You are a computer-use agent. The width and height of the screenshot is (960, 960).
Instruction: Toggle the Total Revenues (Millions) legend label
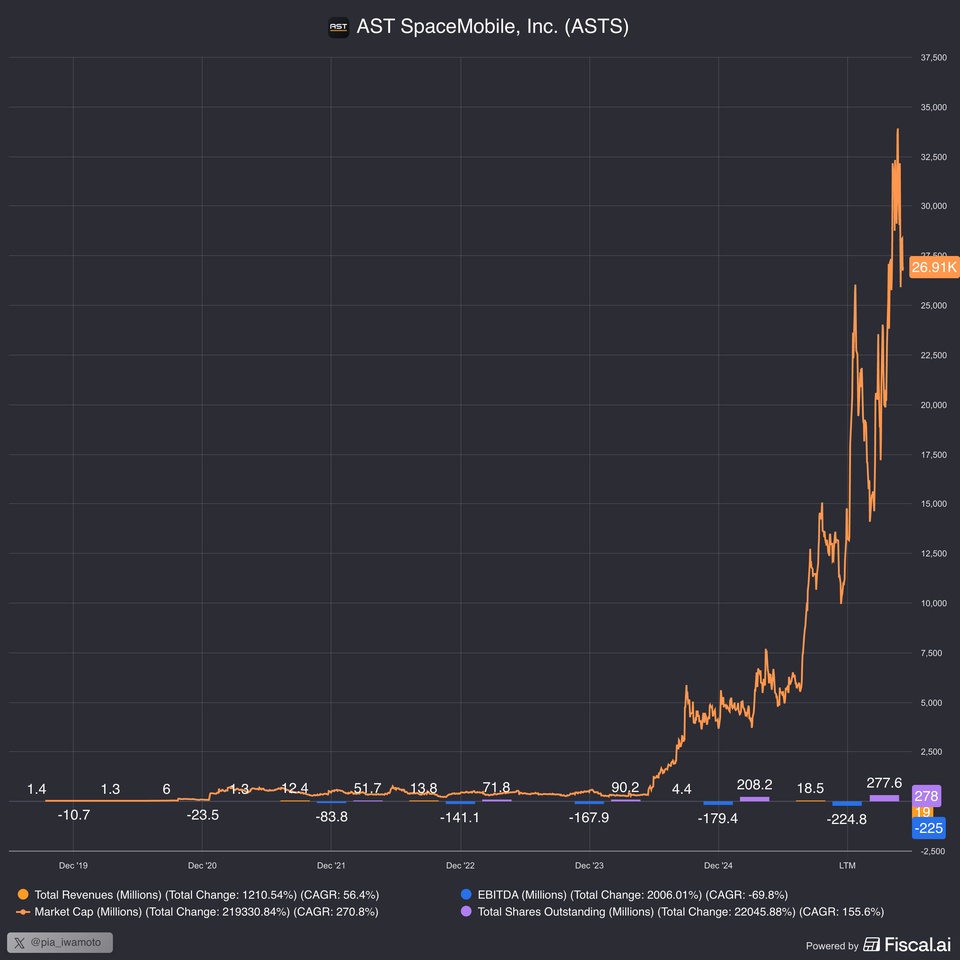point(206,894)
